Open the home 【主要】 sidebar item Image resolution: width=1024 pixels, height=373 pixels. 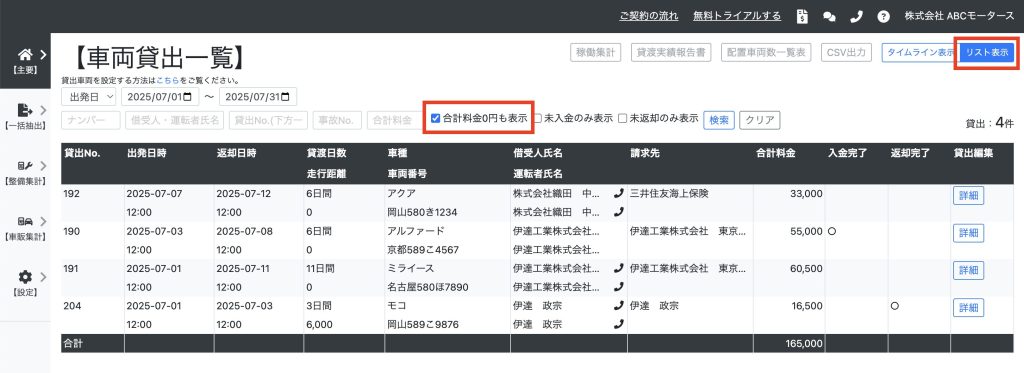pos(25,61)
